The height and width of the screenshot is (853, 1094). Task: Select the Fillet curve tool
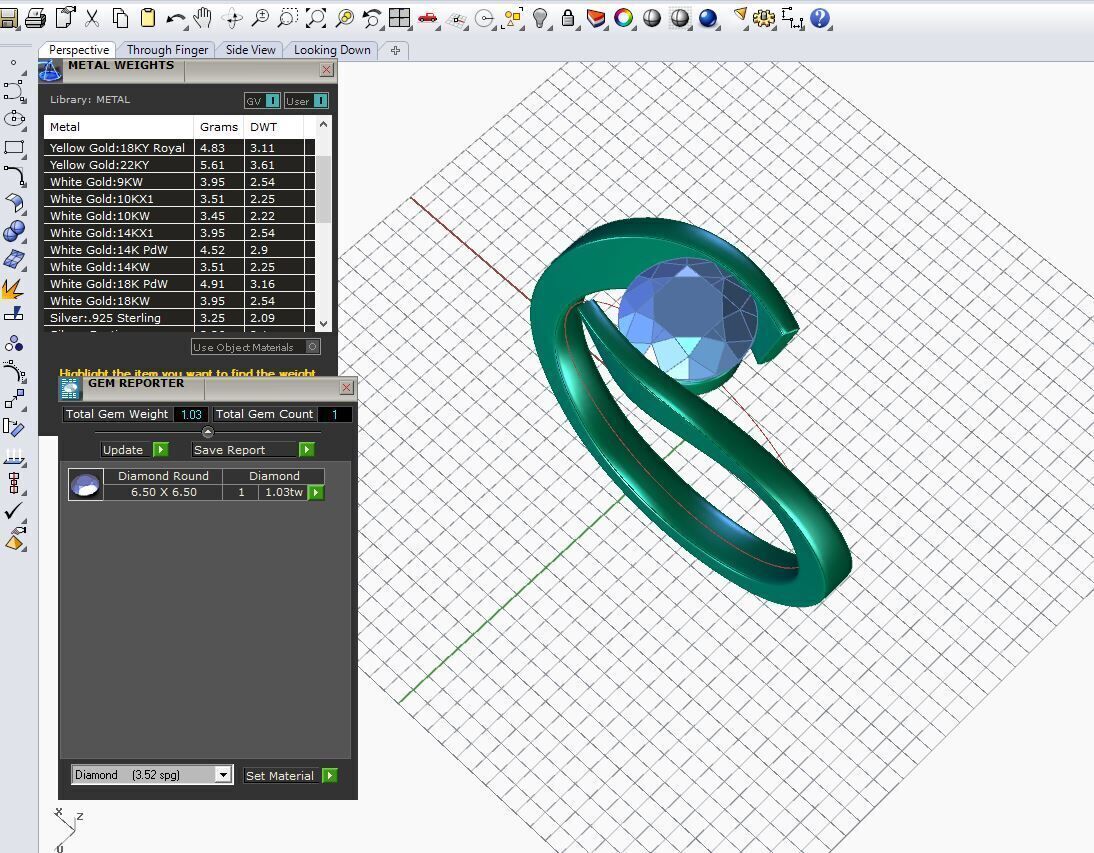[14, 175]
